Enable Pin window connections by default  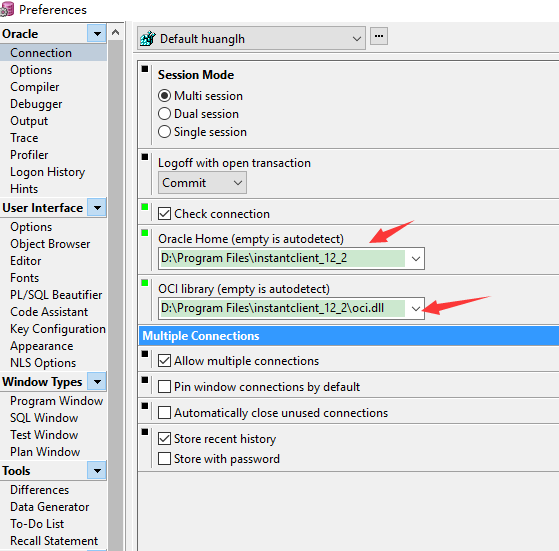(164, 386)
